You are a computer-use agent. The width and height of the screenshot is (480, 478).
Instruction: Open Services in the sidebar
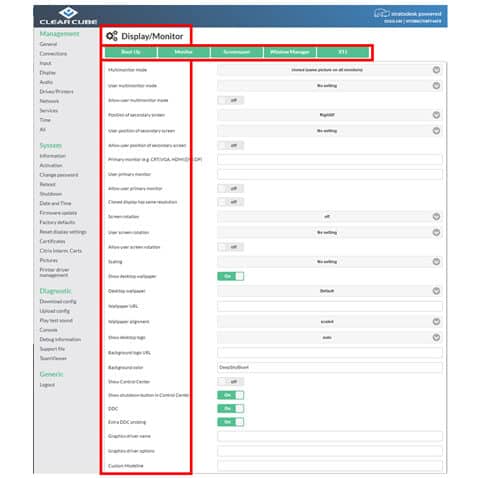point(49,110)
